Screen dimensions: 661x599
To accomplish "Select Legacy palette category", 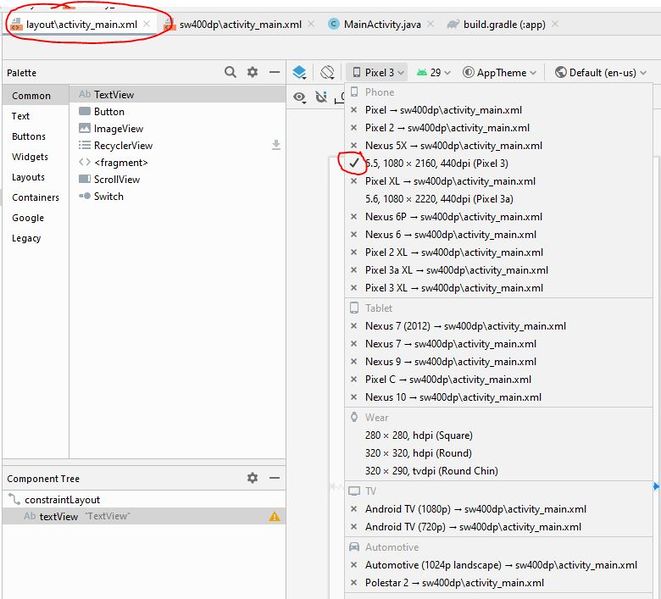I will point(35,238).
